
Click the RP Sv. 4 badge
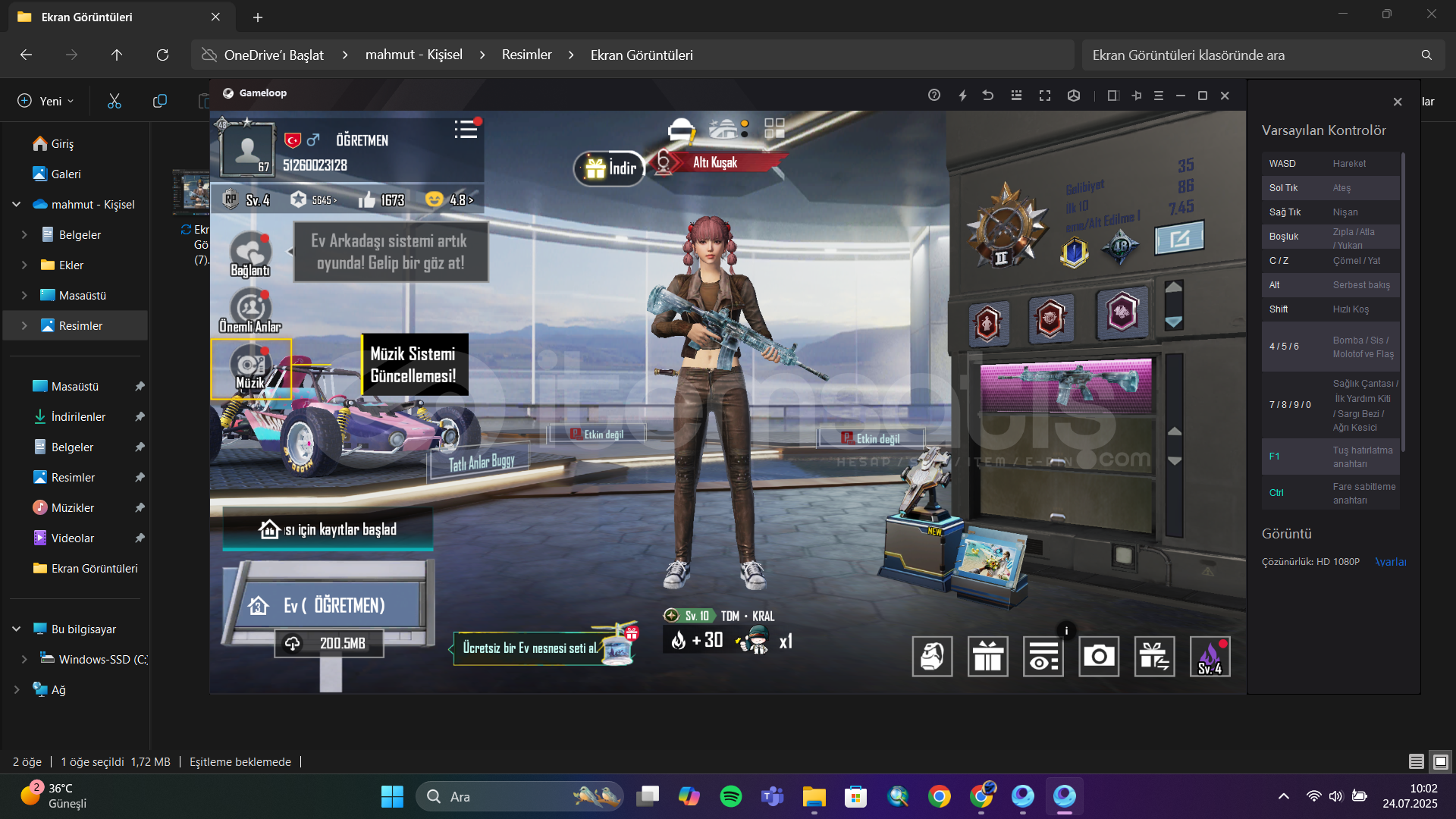[x=247, y=199]
